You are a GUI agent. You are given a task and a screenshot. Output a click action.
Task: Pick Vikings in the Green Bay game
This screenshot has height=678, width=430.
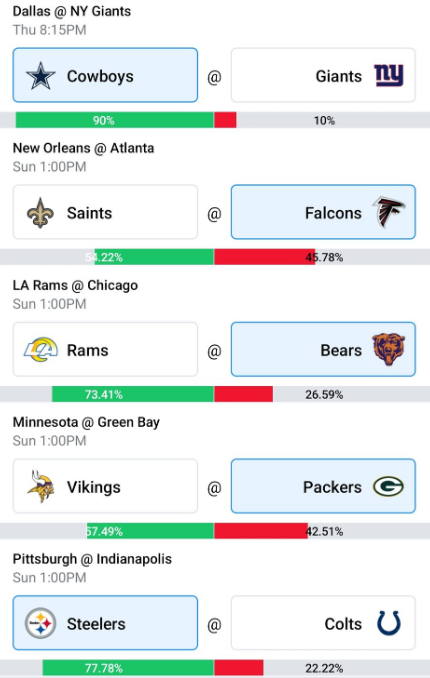click(105, 486)
